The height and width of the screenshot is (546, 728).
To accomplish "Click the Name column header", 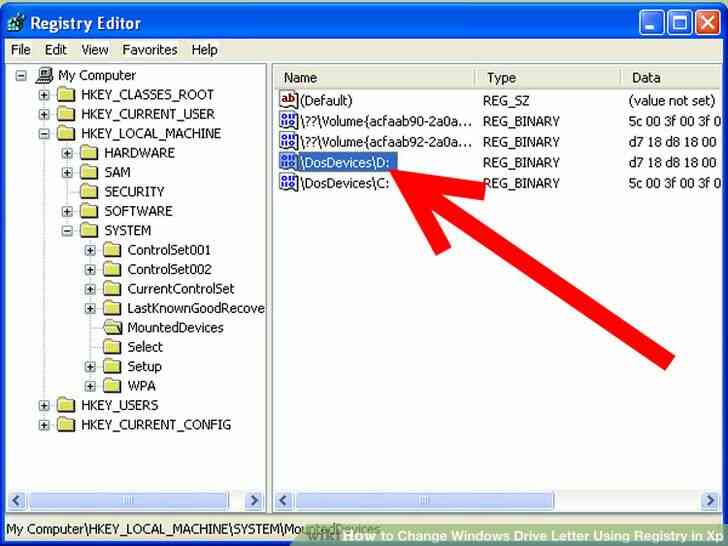I will pos(375,78).
